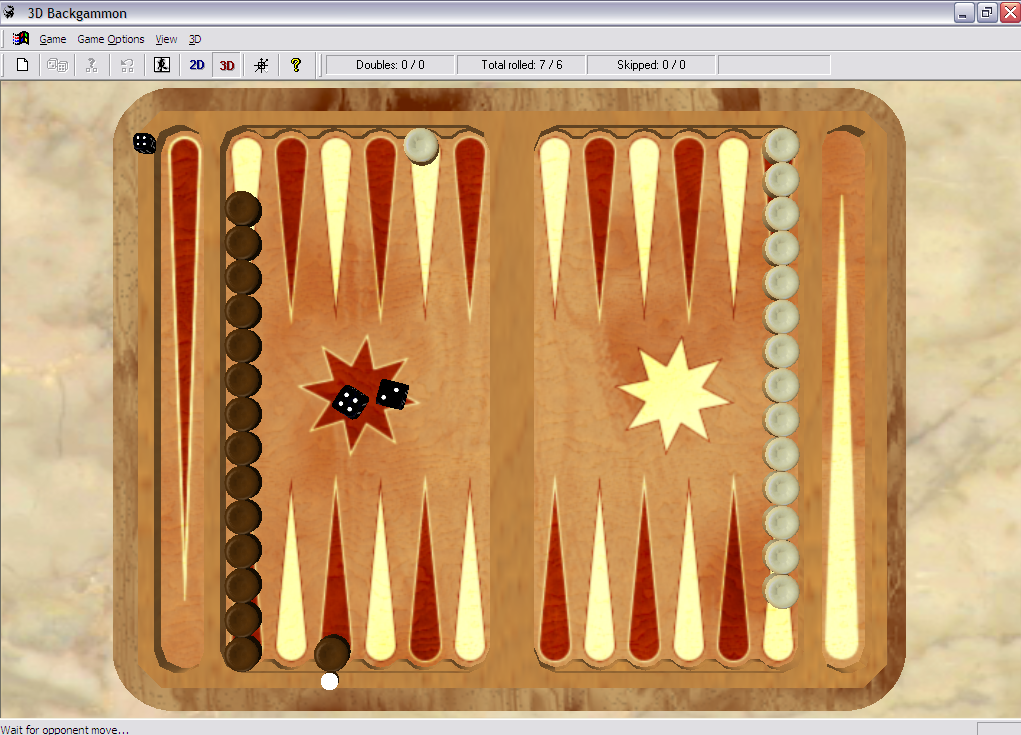Viewport: 1021px width, 735px height.
Task: Click the resign player icon on the toolbar
Action: point(161,64)
